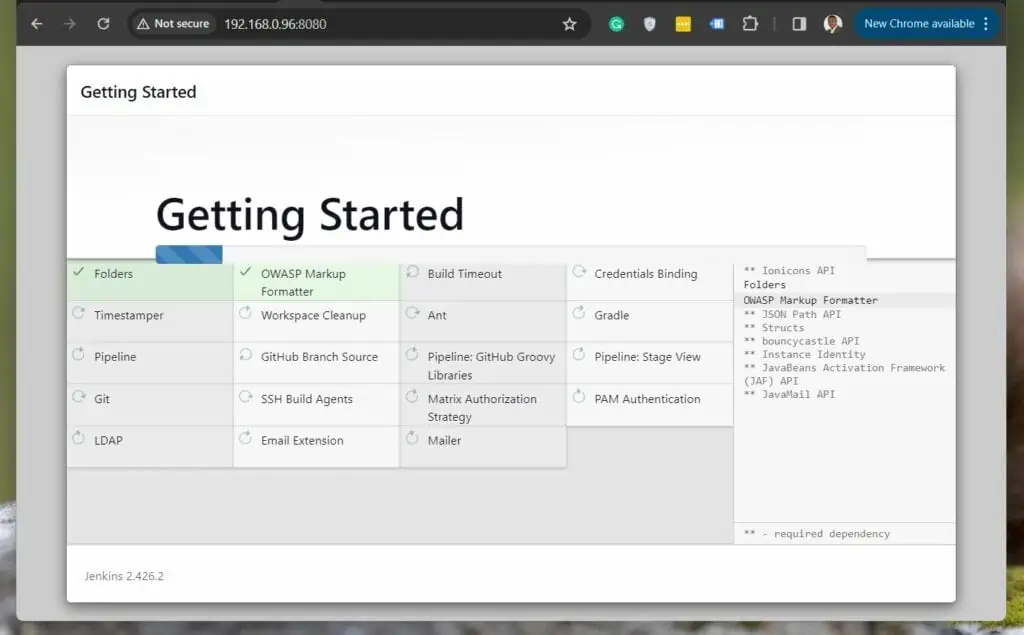The width and height of the screenshot is (1024, 635).
Task: Click the Email Extension plugin name
Action: click(x=302, y=440)
